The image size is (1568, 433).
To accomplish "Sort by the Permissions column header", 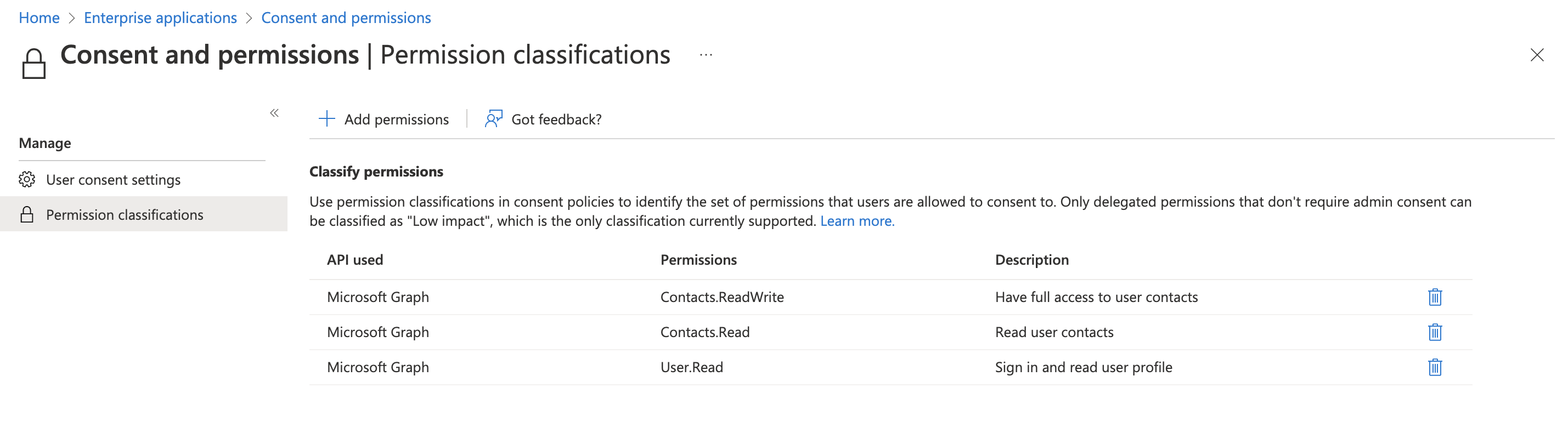I will (698, 260).
